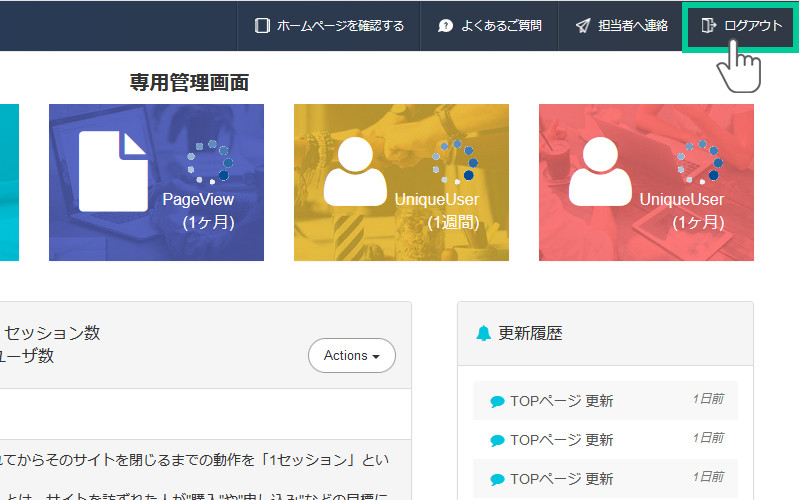Click the FAQ speech bubble icon
The height and width of the screenshot is (500, 800).
coord(446,25)
